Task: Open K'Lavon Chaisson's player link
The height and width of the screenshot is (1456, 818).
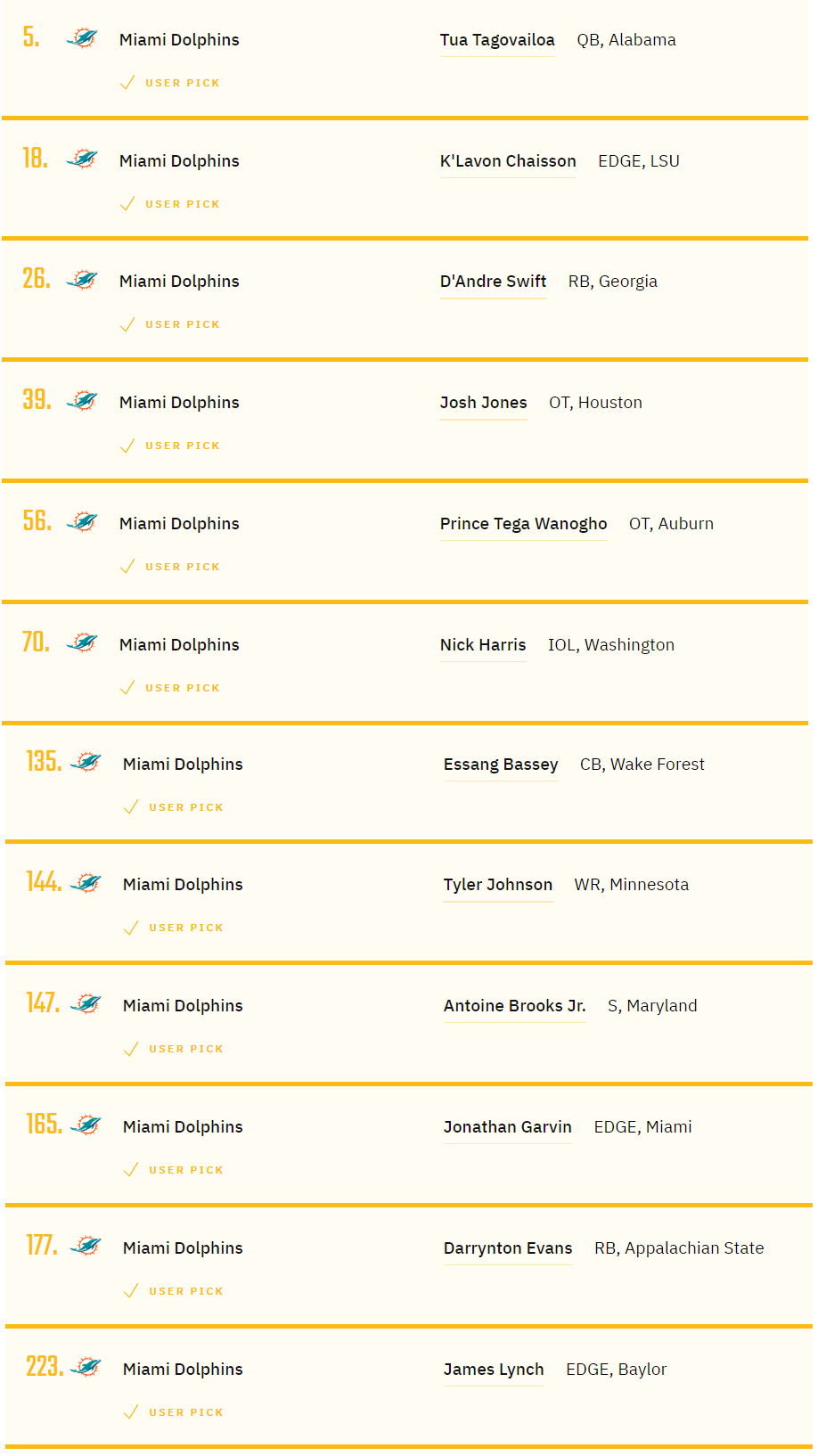Action: point(508,161)
